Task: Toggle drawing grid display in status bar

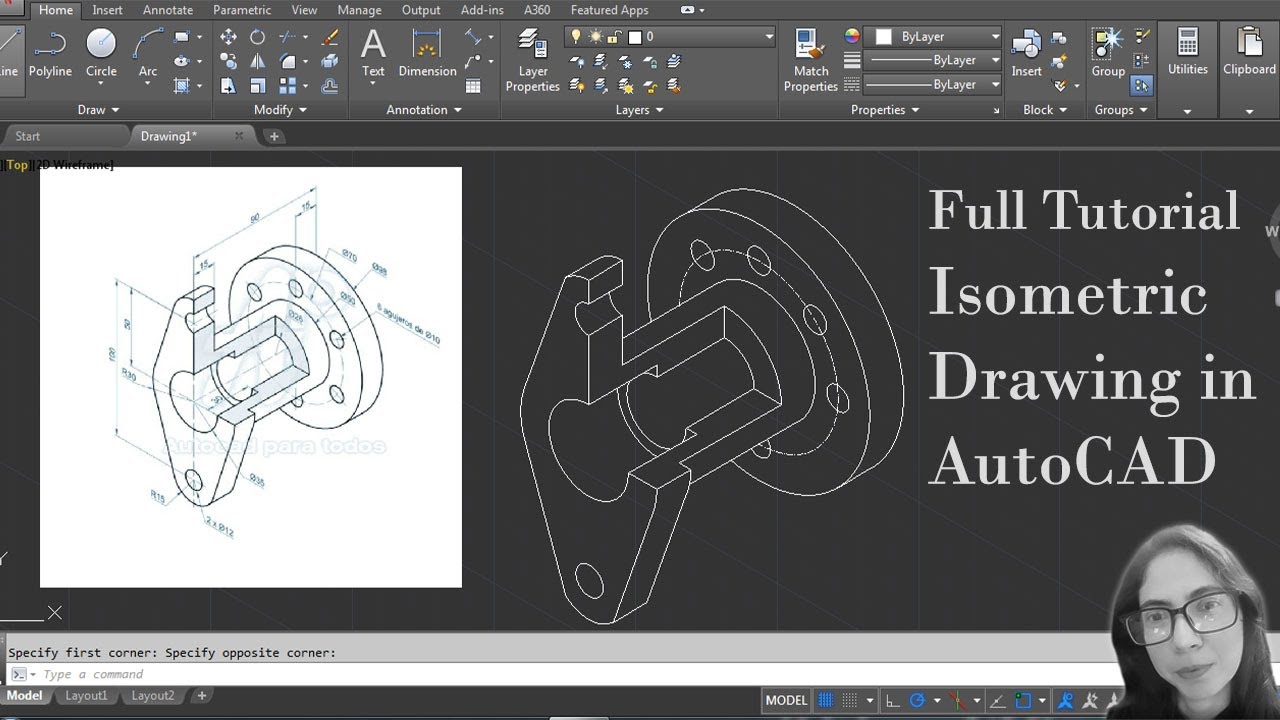Action: coord(826,700)
